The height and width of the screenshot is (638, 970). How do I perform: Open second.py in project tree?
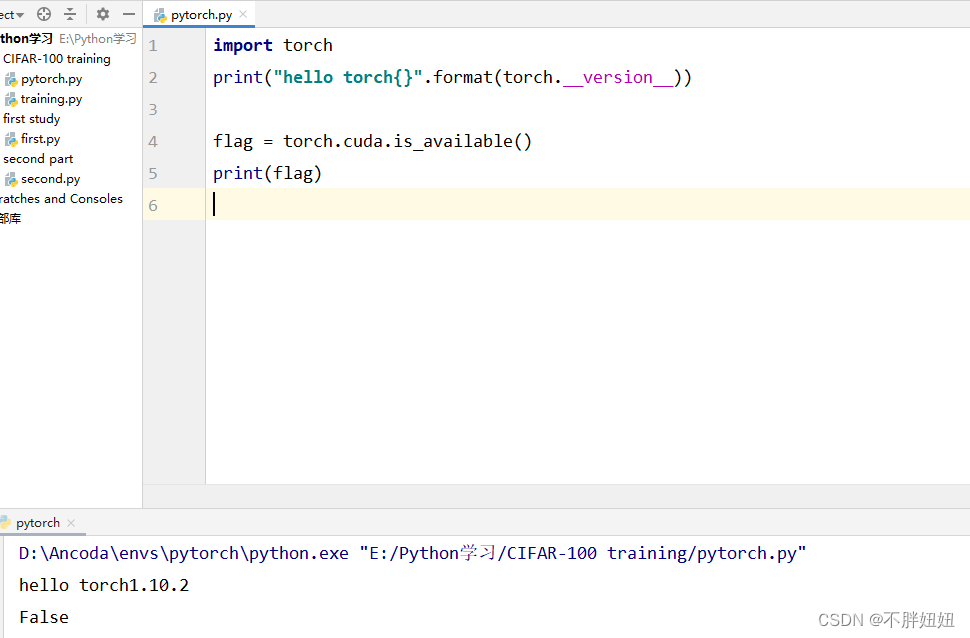(x=51, y=179)
